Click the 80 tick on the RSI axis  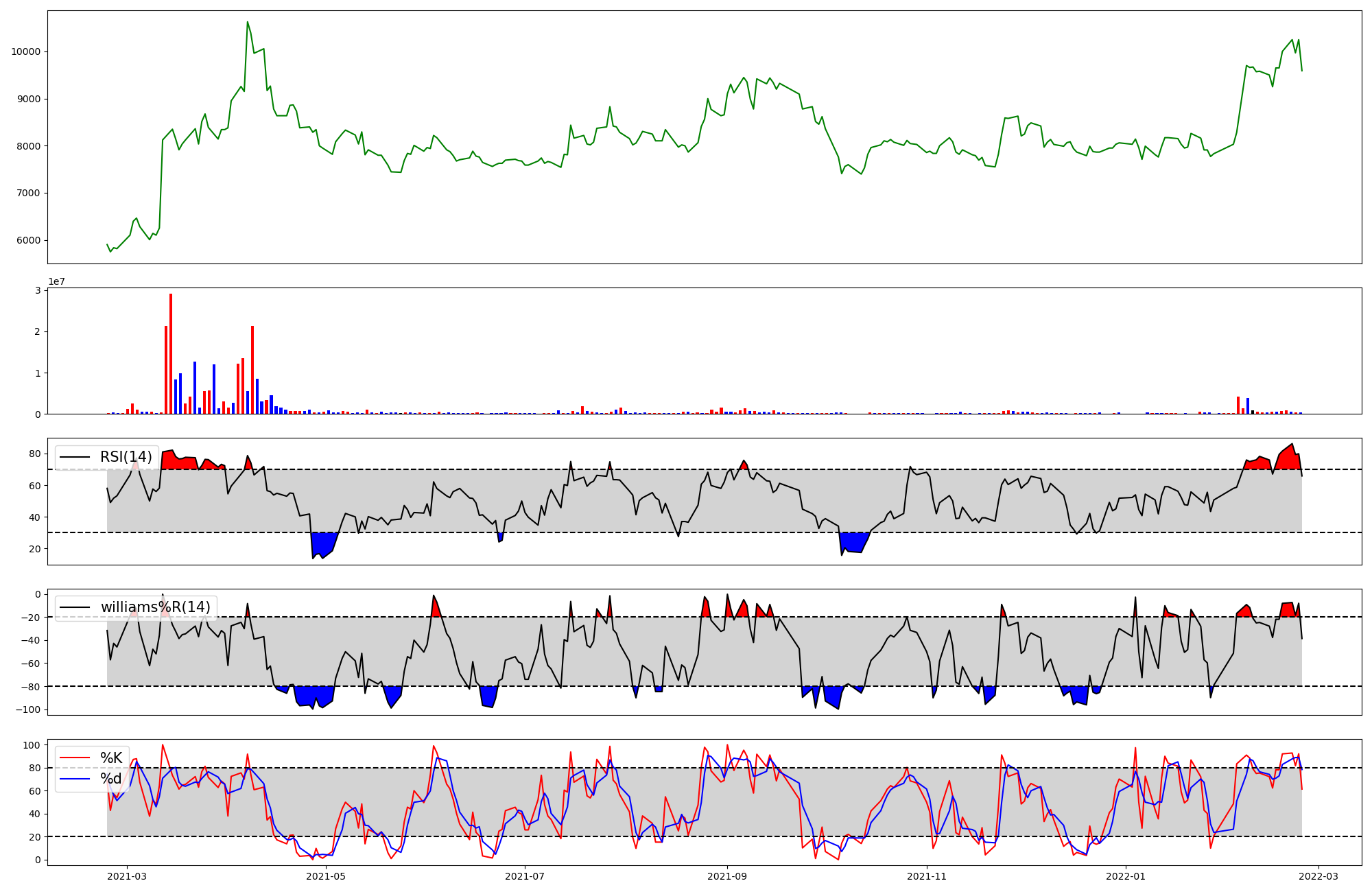[35, 454]
